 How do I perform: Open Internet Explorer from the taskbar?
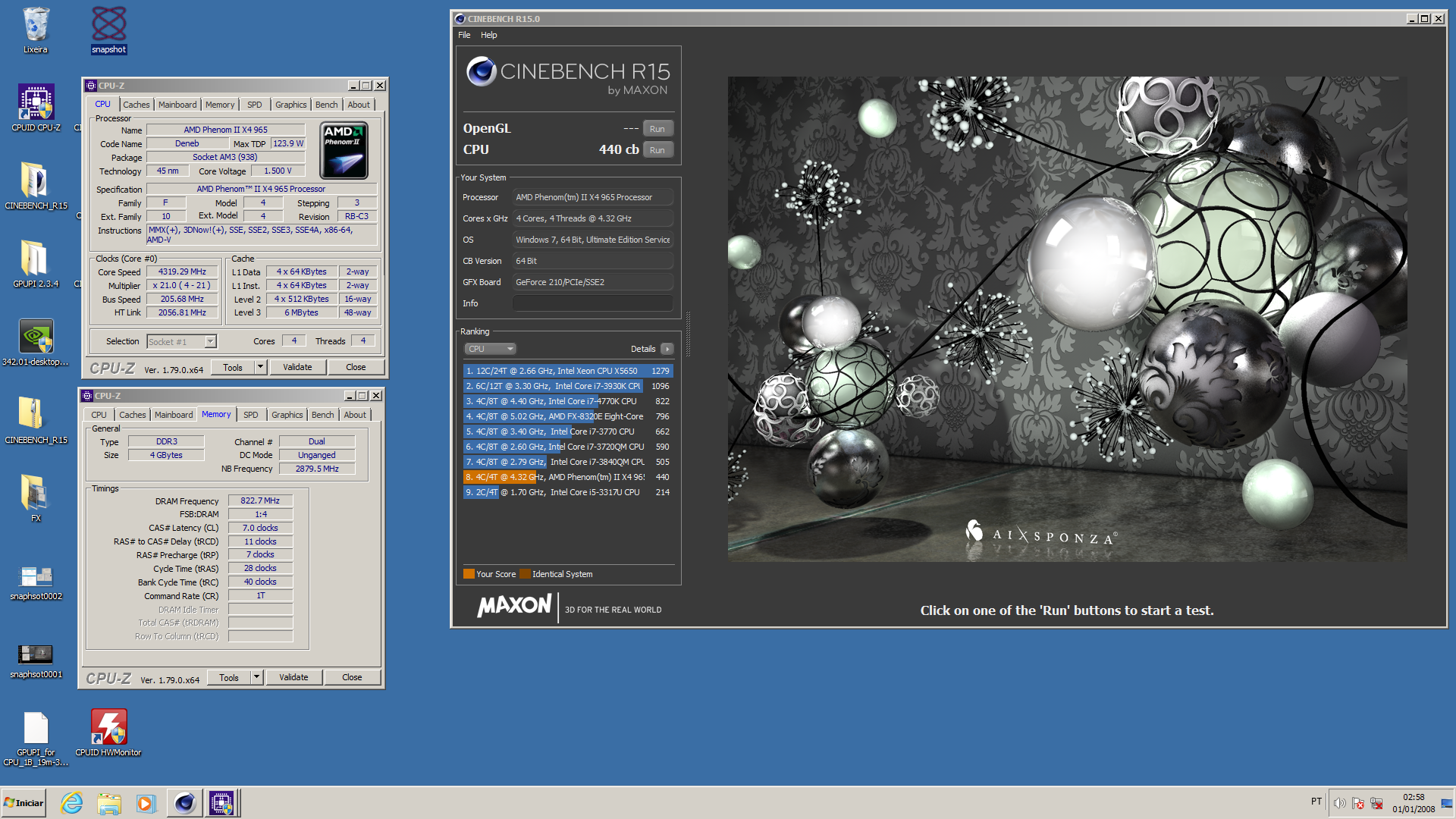click(x=72, y=803)
